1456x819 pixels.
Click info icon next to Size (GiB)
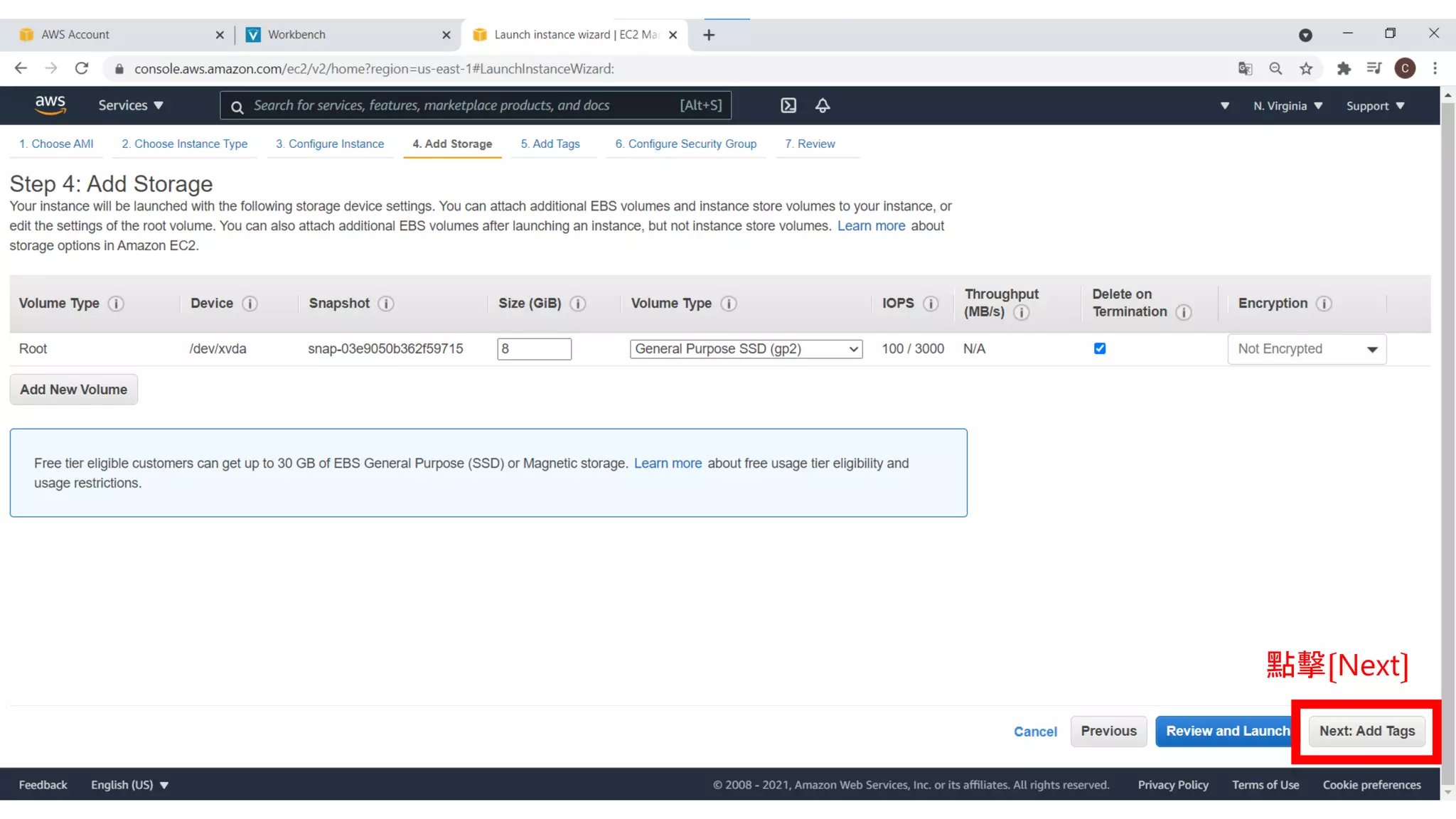pos(577,304)
